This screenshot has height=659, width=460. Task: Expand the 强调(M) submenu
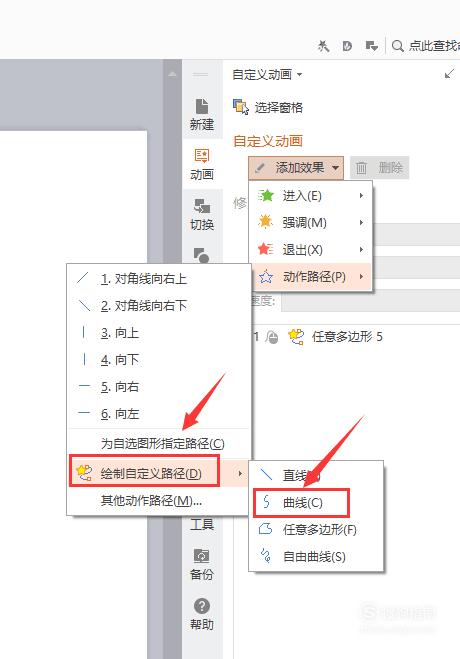click(x=311, y=222)
